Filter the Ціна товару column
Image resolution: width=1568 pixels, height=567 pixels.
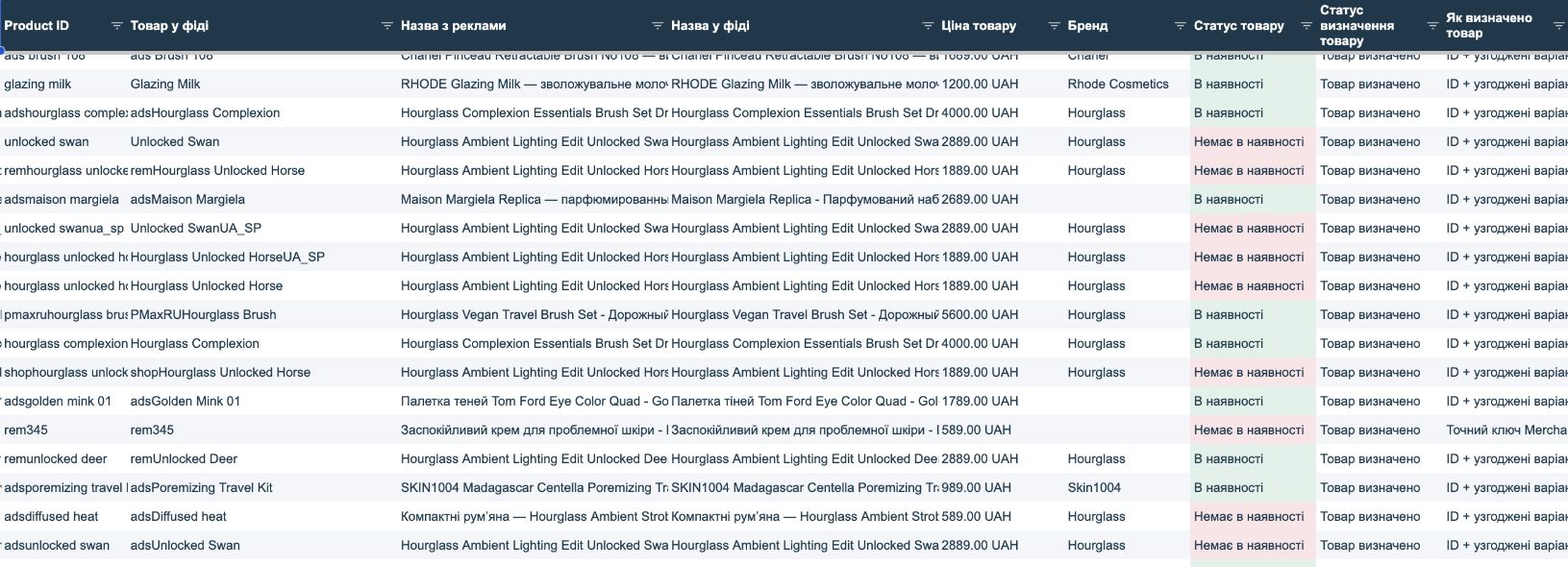tap(1054, 26)
